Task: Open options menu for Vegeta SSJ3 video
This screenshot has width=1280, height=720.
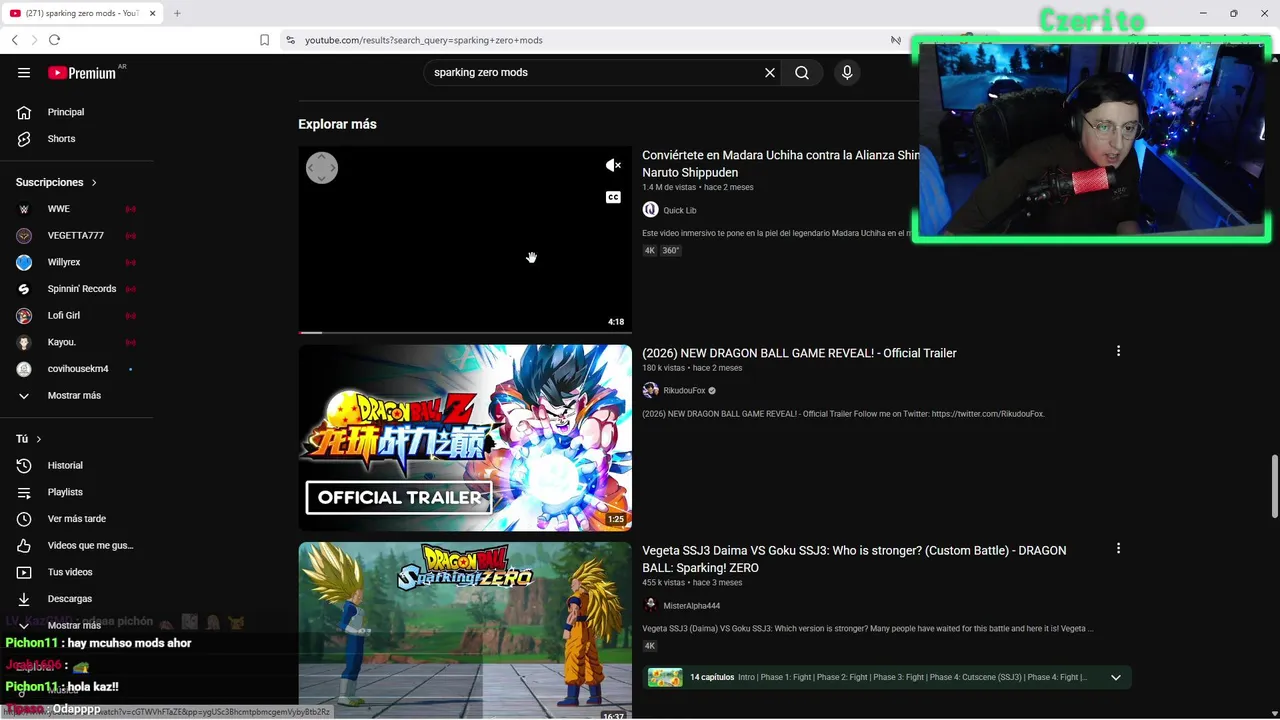Action: click(x=1118, y=548)
